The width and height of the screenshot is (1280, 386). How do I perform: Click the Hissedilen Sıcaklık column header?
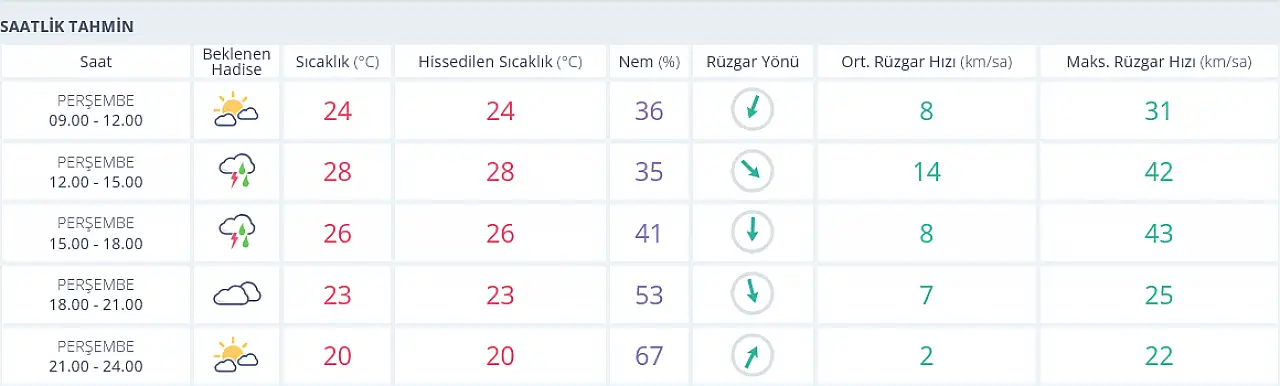coord(500,61)
